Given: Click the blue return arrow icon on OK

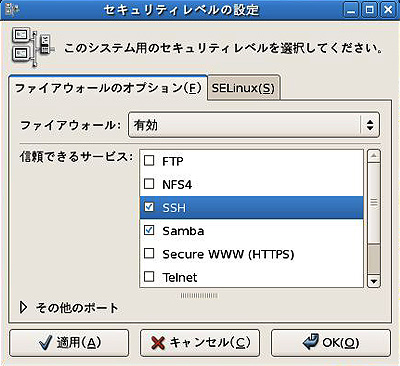Looking at the screenshot, I should tap(311, 342).
